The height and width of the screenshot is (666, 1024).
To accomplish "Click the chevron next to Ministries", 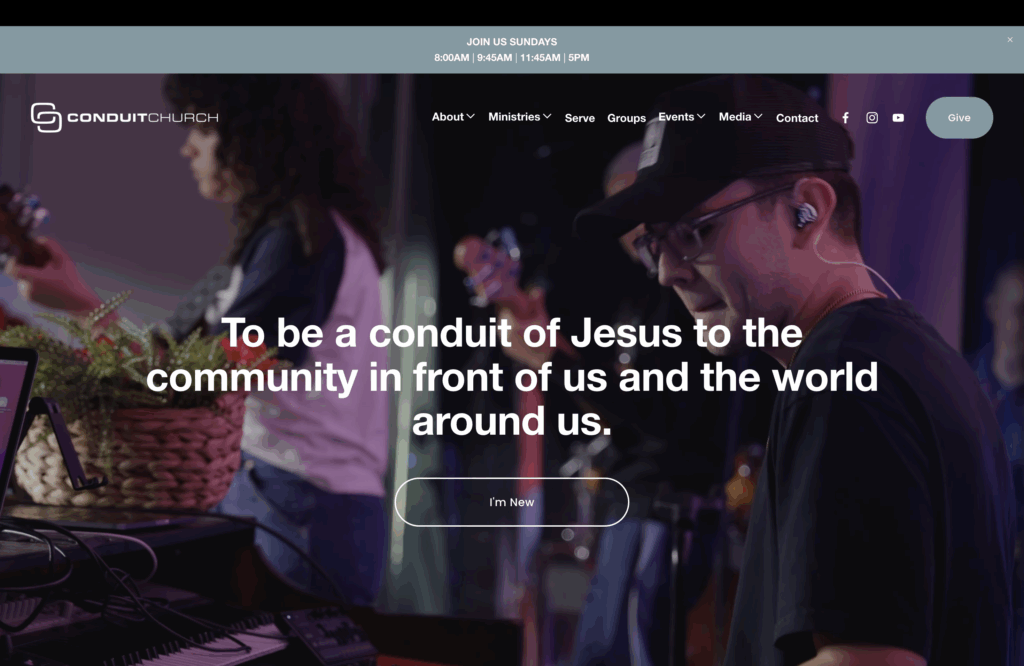I will [547, 116].
